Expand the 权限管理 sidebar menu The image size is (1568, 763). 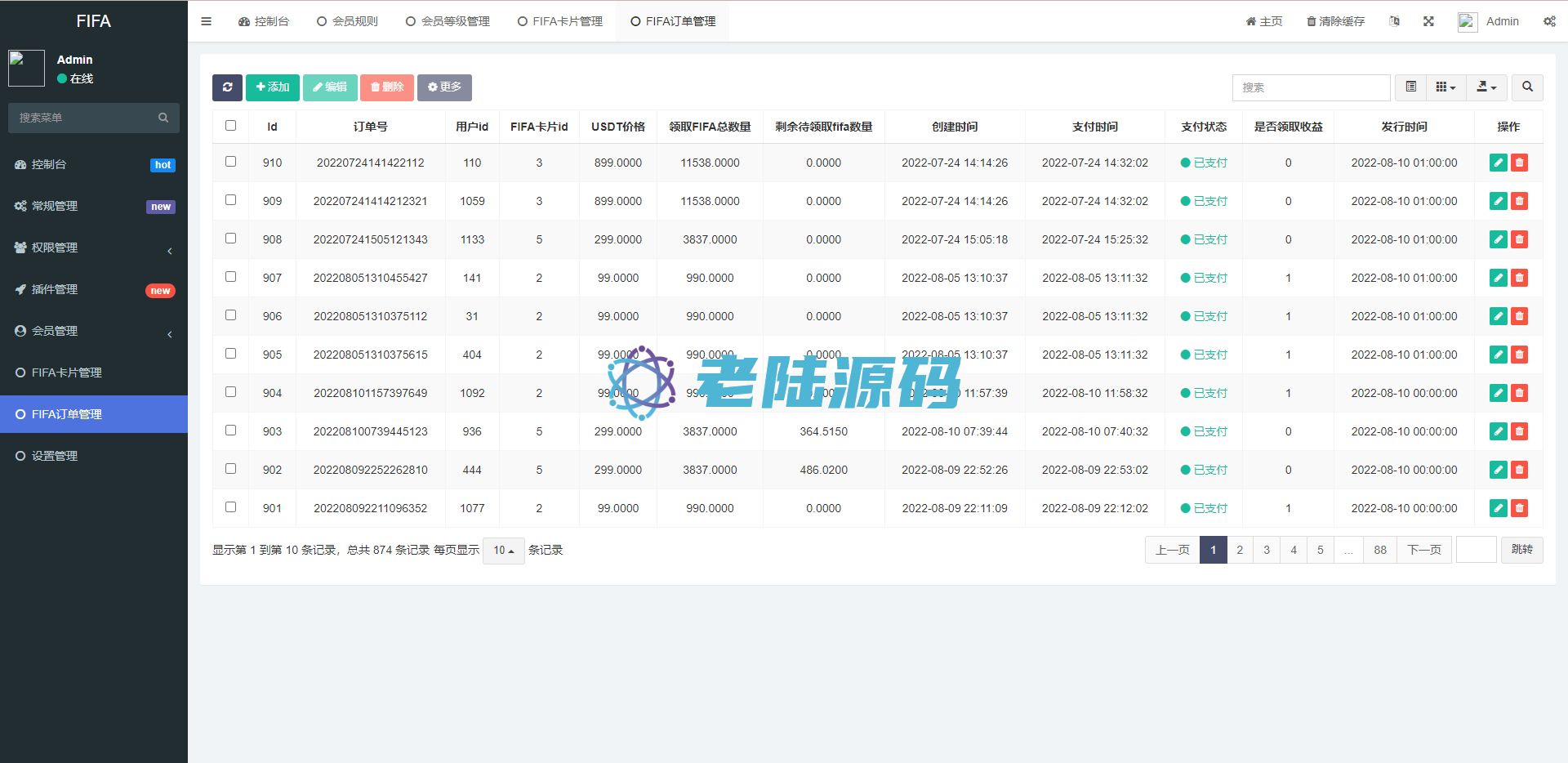point(94,248)
